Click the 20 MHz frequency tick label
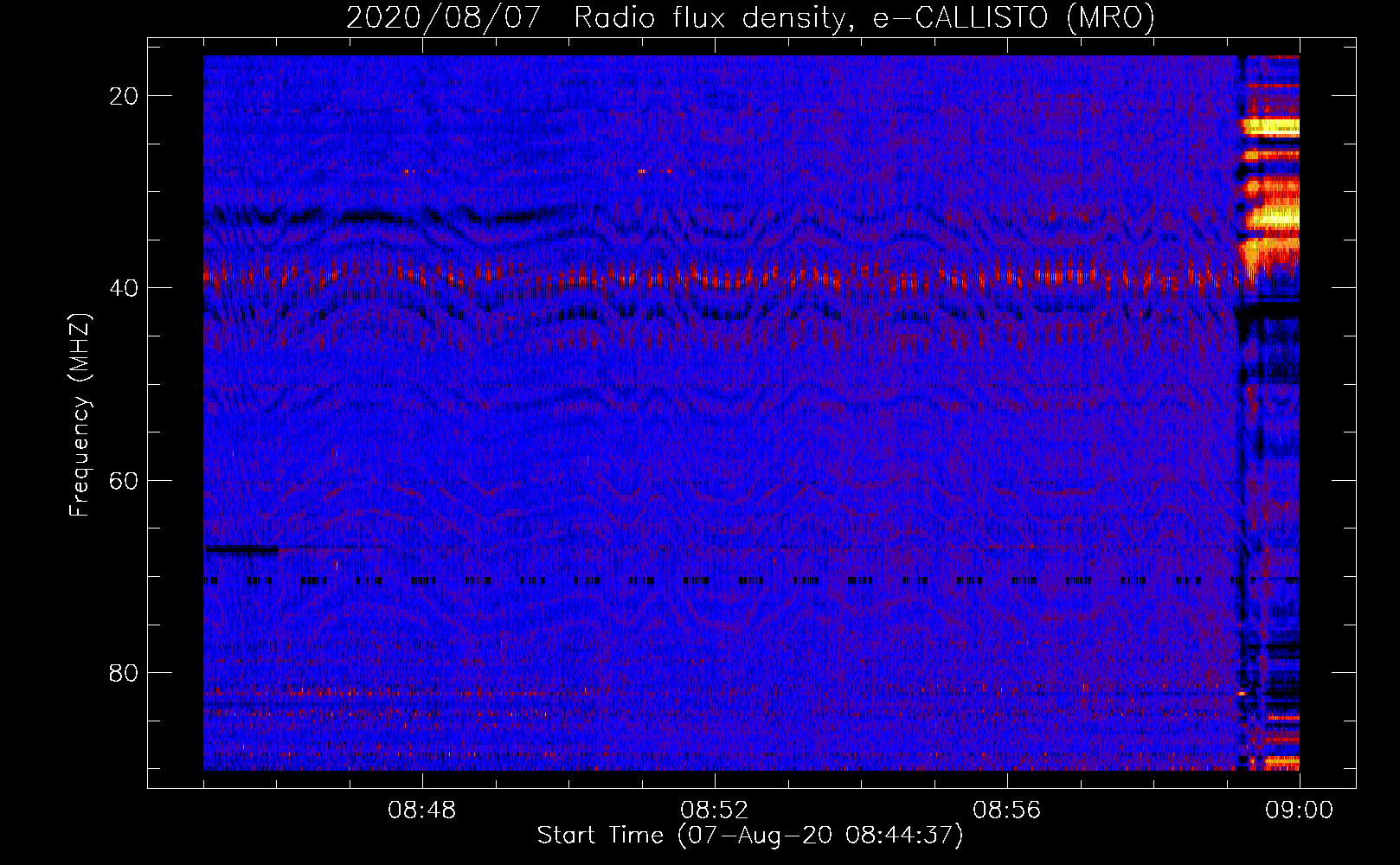 [x=125, y=96]
